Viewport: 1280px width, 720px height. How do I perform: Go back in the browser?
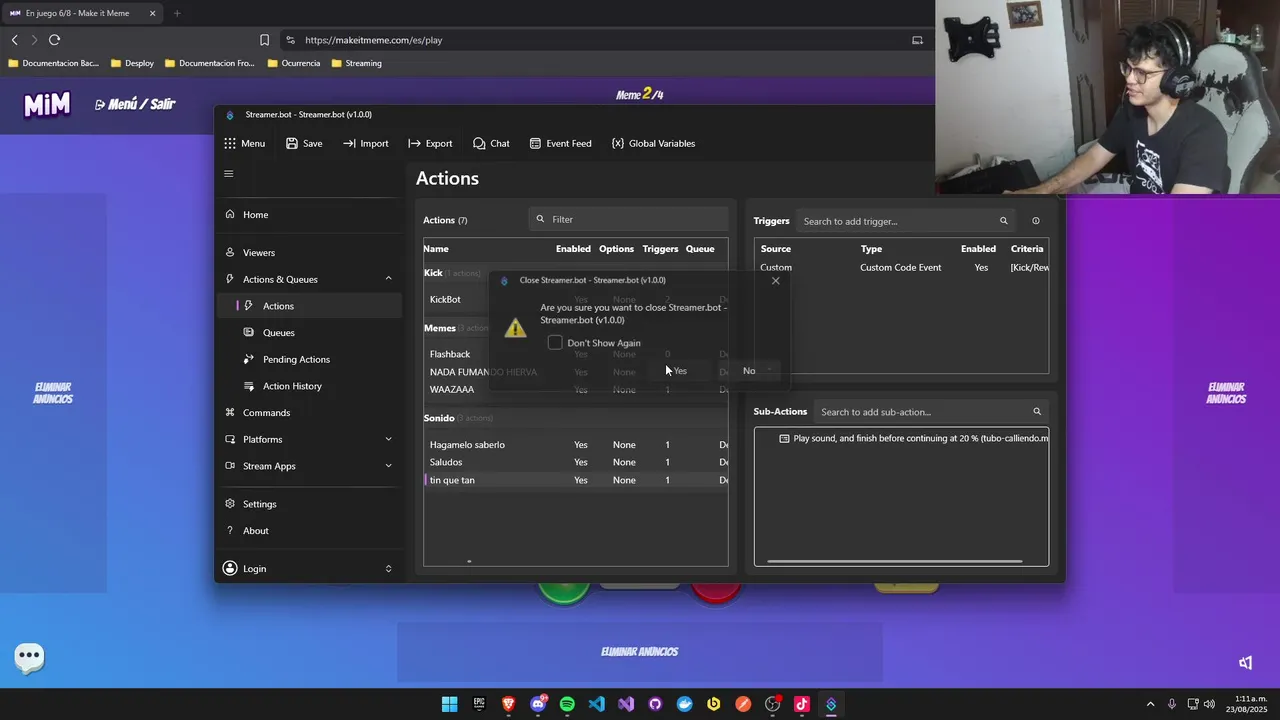[14, 40]
